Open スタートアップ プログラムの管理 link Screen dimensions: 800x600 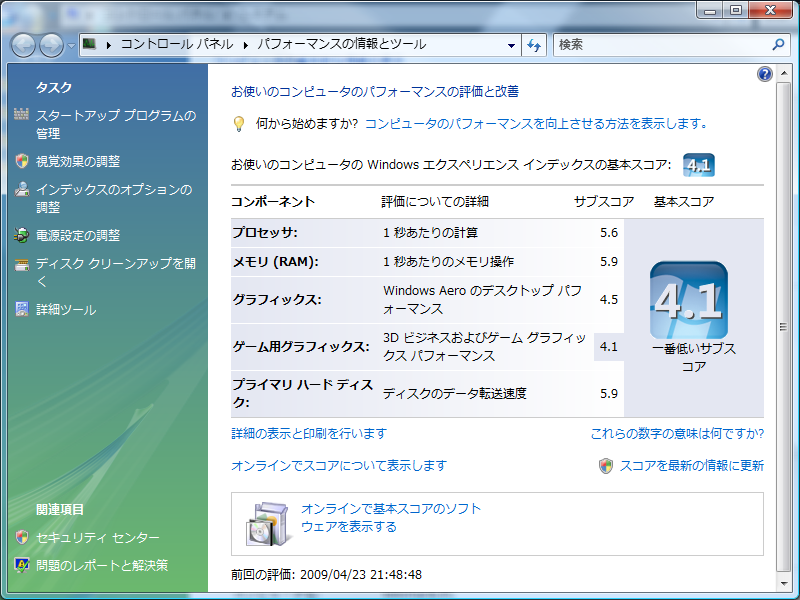click(116, 124)
